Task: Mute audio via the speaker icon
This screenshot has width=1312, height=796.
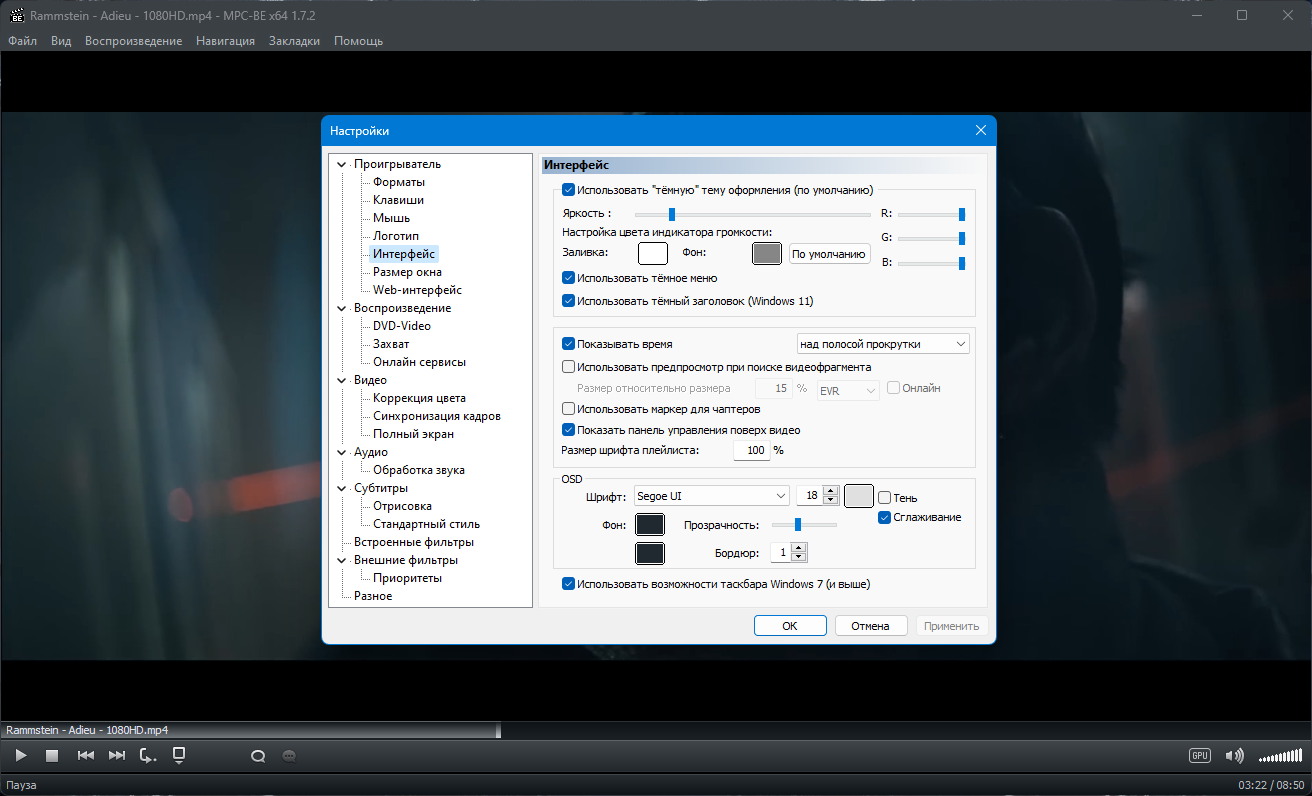Action: [1235, 755]
